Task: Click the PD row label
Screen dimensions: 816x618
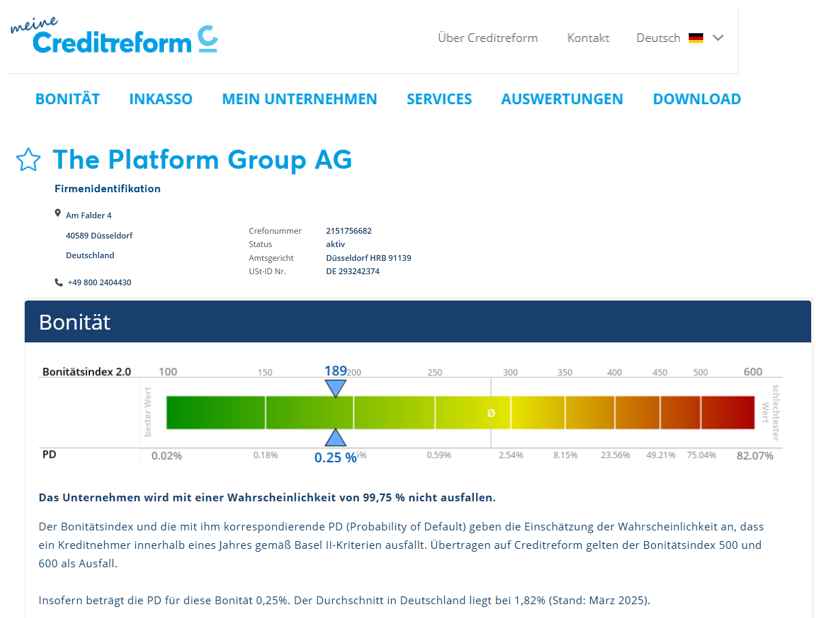Action: 49,455
